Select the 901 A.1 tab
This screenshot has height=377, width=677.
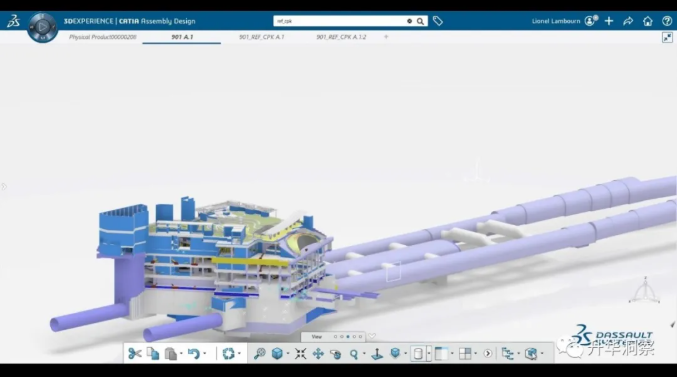182,37
